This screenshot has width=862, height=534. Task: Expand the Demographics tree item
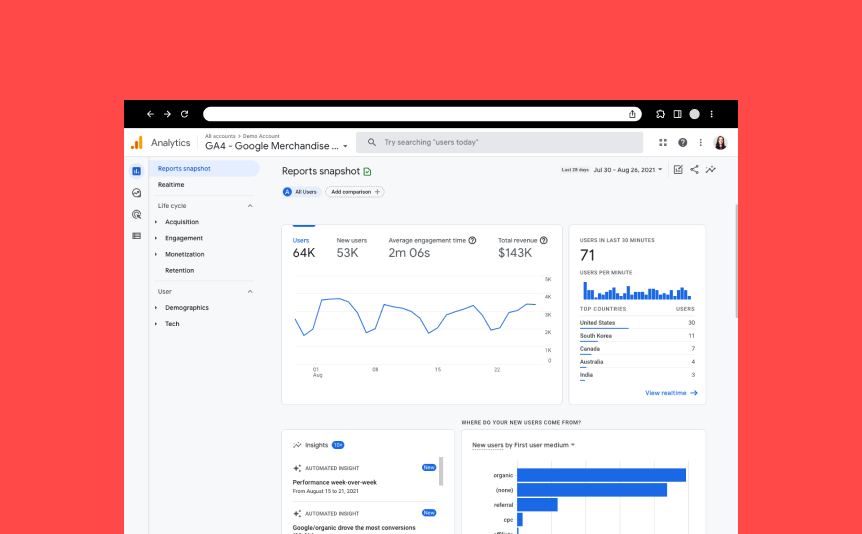tap(156, 307)
